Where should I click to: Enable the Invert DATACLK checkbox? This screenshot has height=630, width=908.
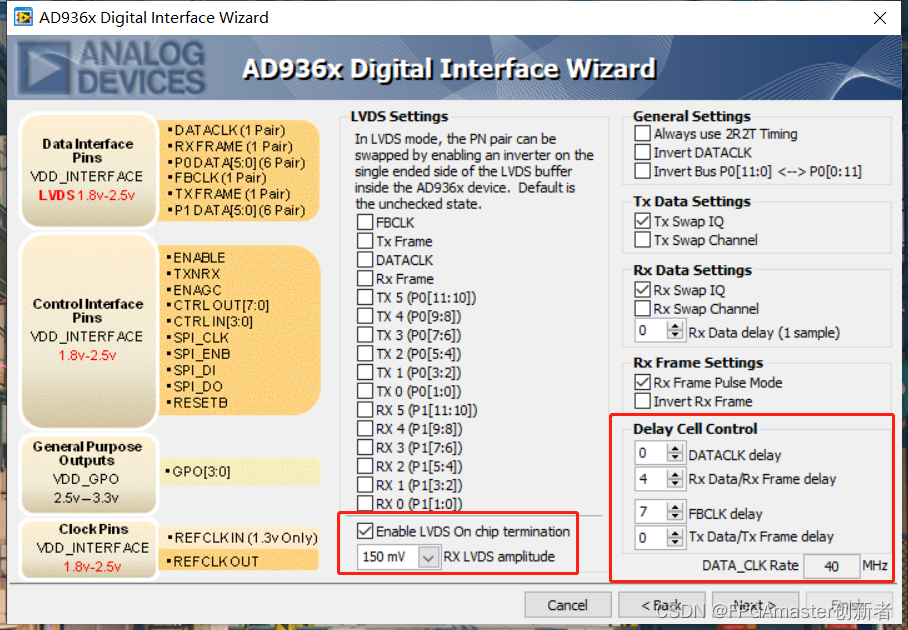(x=642, y=152)
